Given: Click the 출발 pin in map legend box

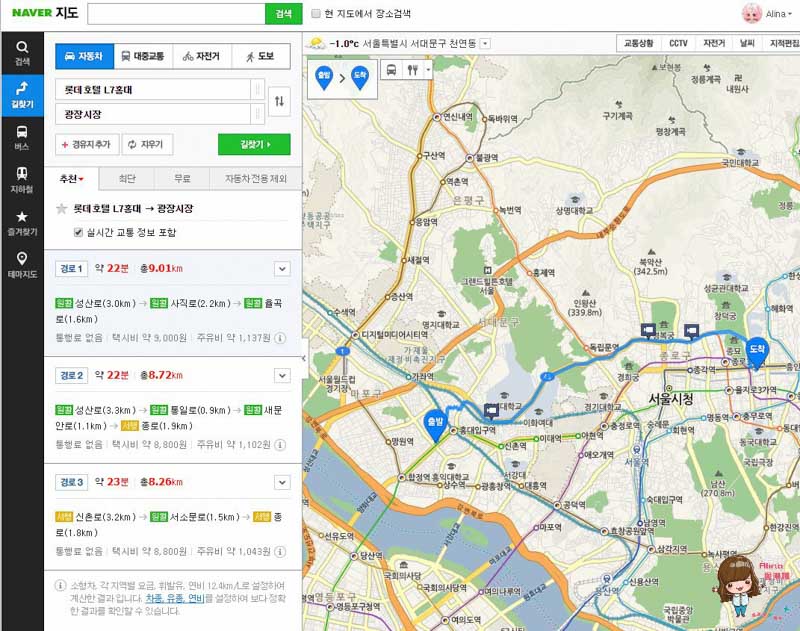Looking at the screenshot, I should 324,78.
